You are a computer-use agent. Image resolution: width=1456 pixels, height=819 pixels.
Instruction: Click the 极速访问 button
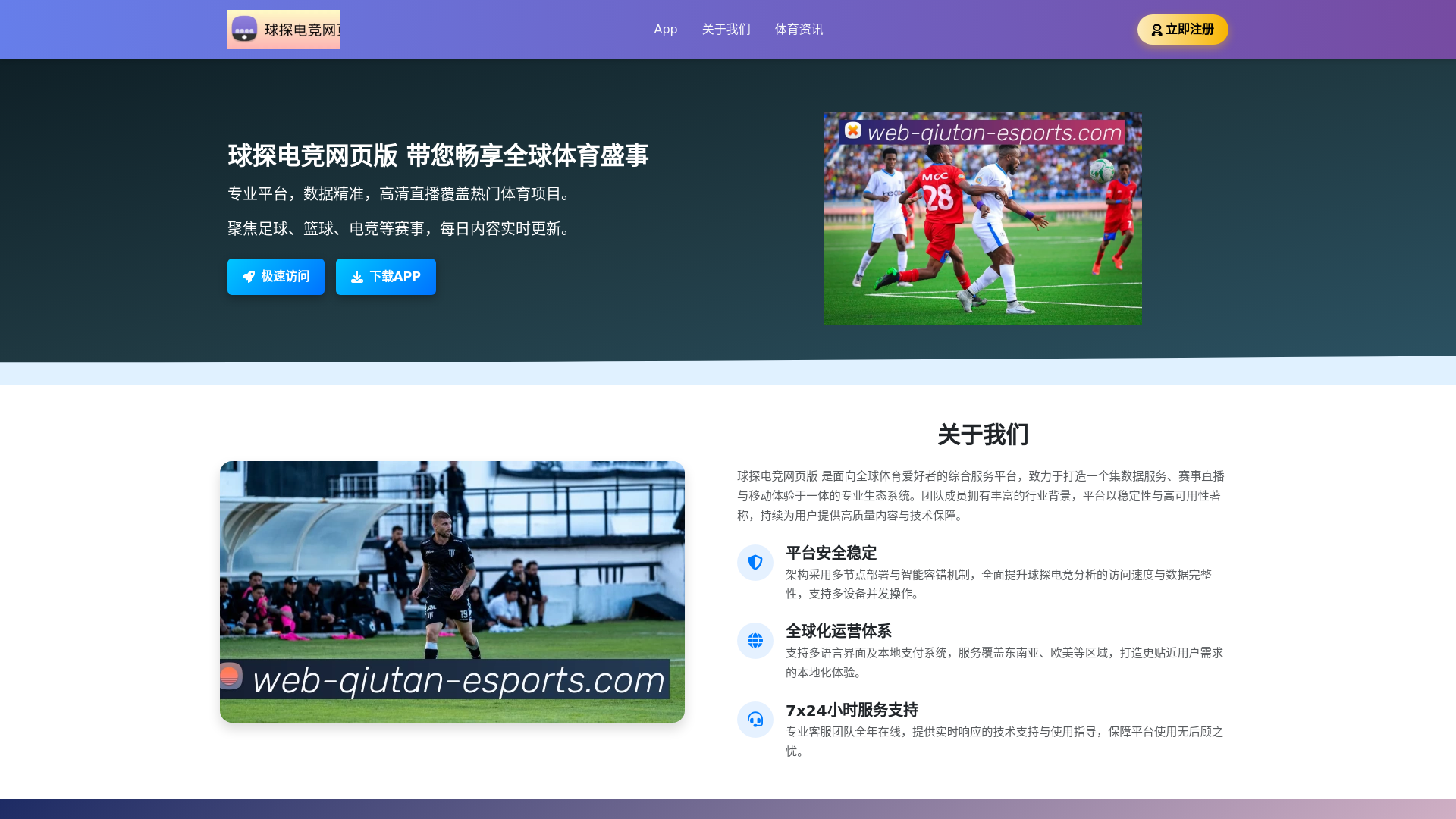click(276, 277)
